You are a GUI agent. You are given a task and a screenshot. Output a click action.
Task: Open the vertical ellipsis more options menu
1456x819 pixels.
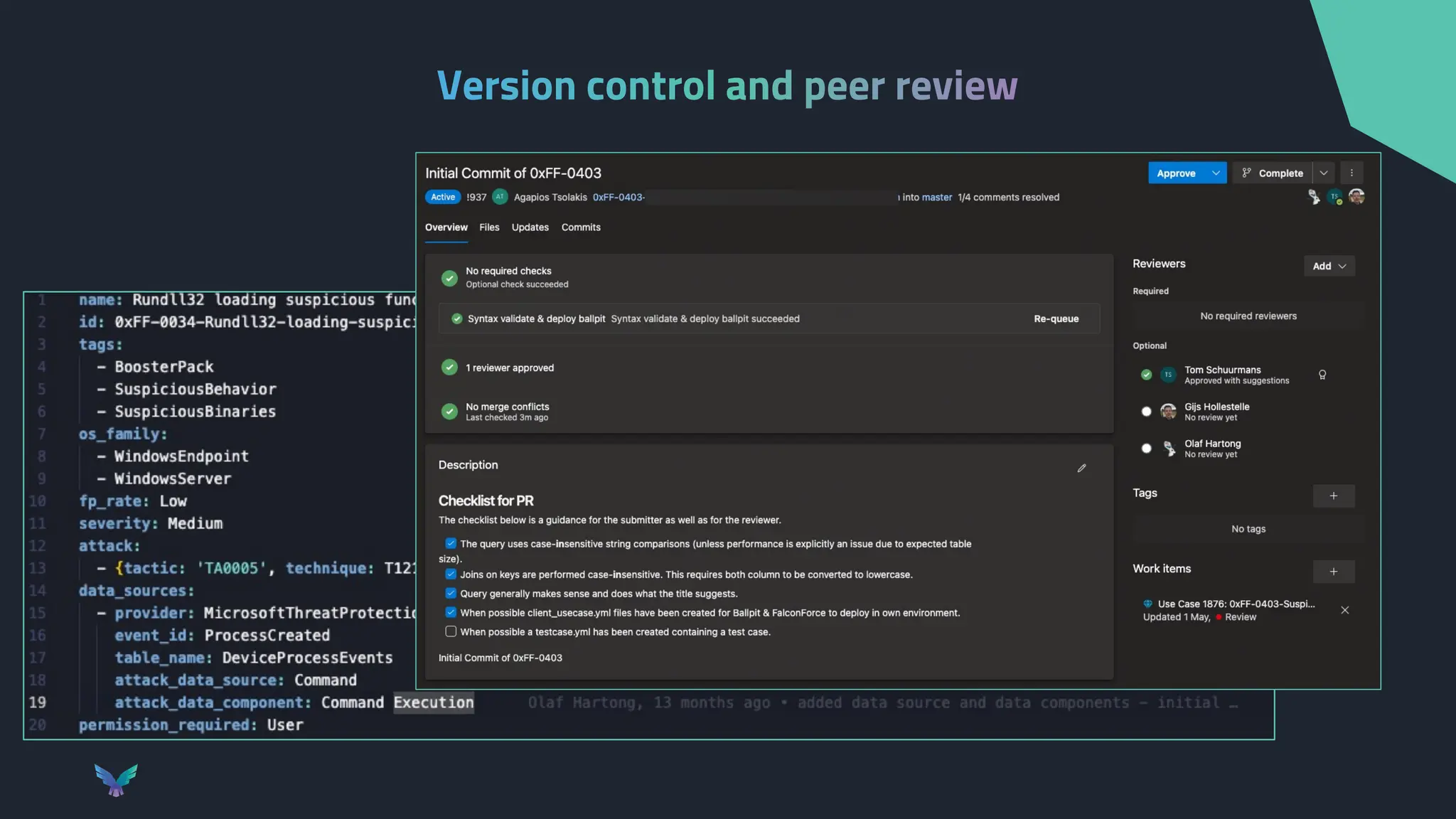(1351, 173)
